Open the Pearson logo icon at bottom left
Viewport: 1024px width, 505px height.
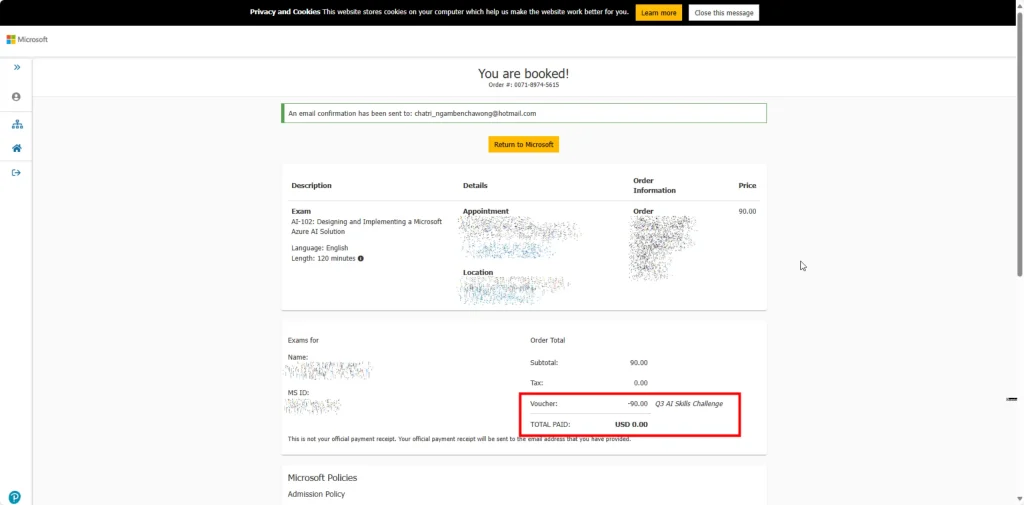pos(14,497)
